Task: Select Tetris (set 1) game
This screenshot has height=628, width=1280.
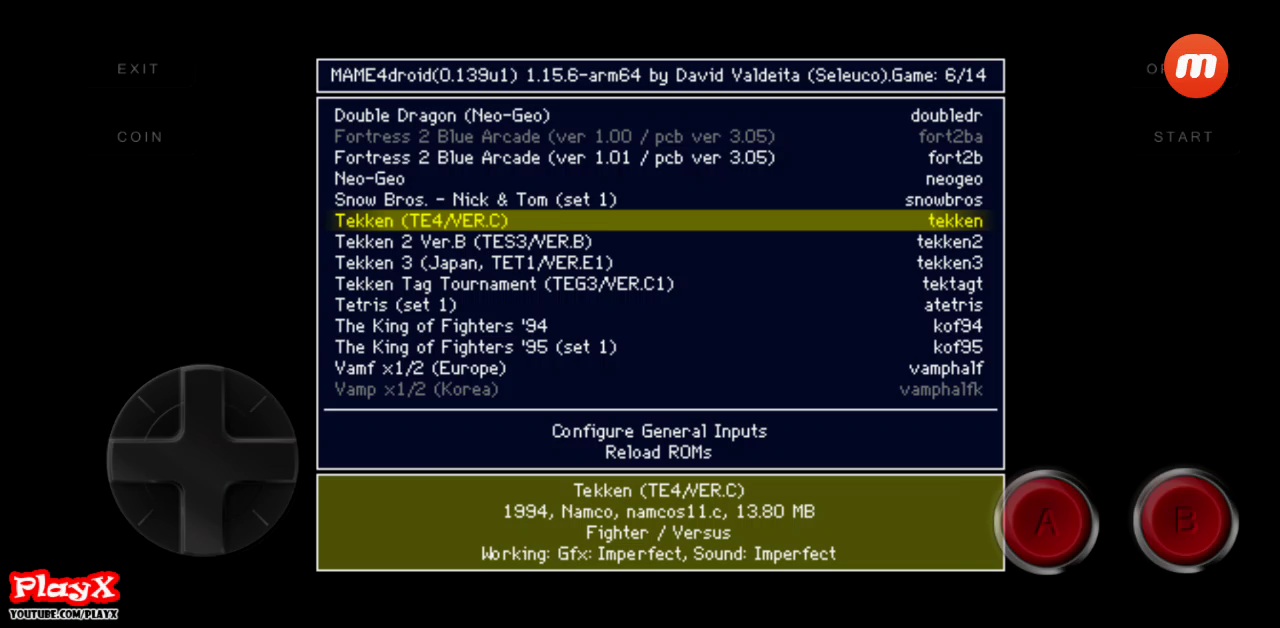Action: point(660,305)
